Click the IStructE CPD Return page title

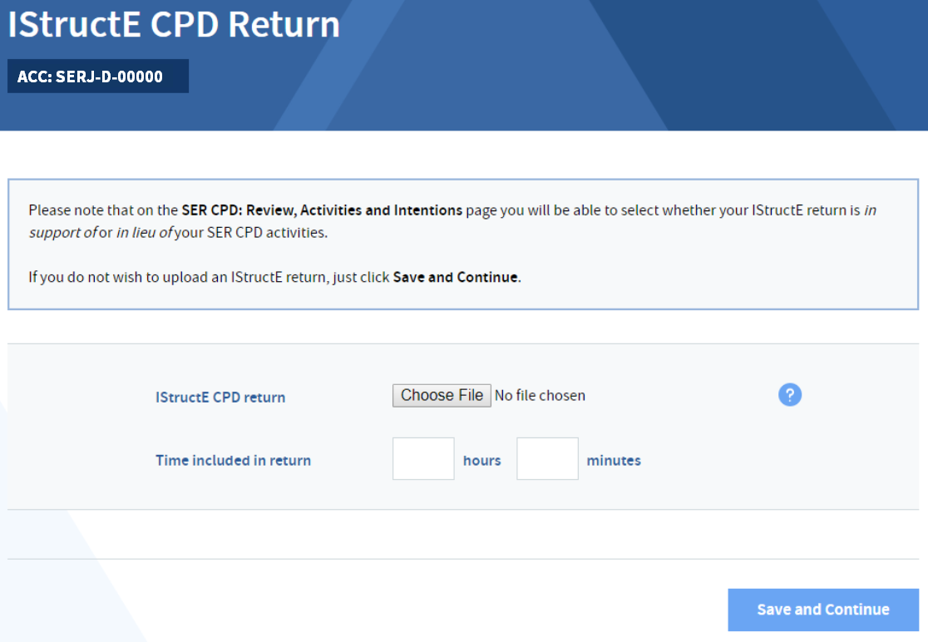click(x=174, y=24)
